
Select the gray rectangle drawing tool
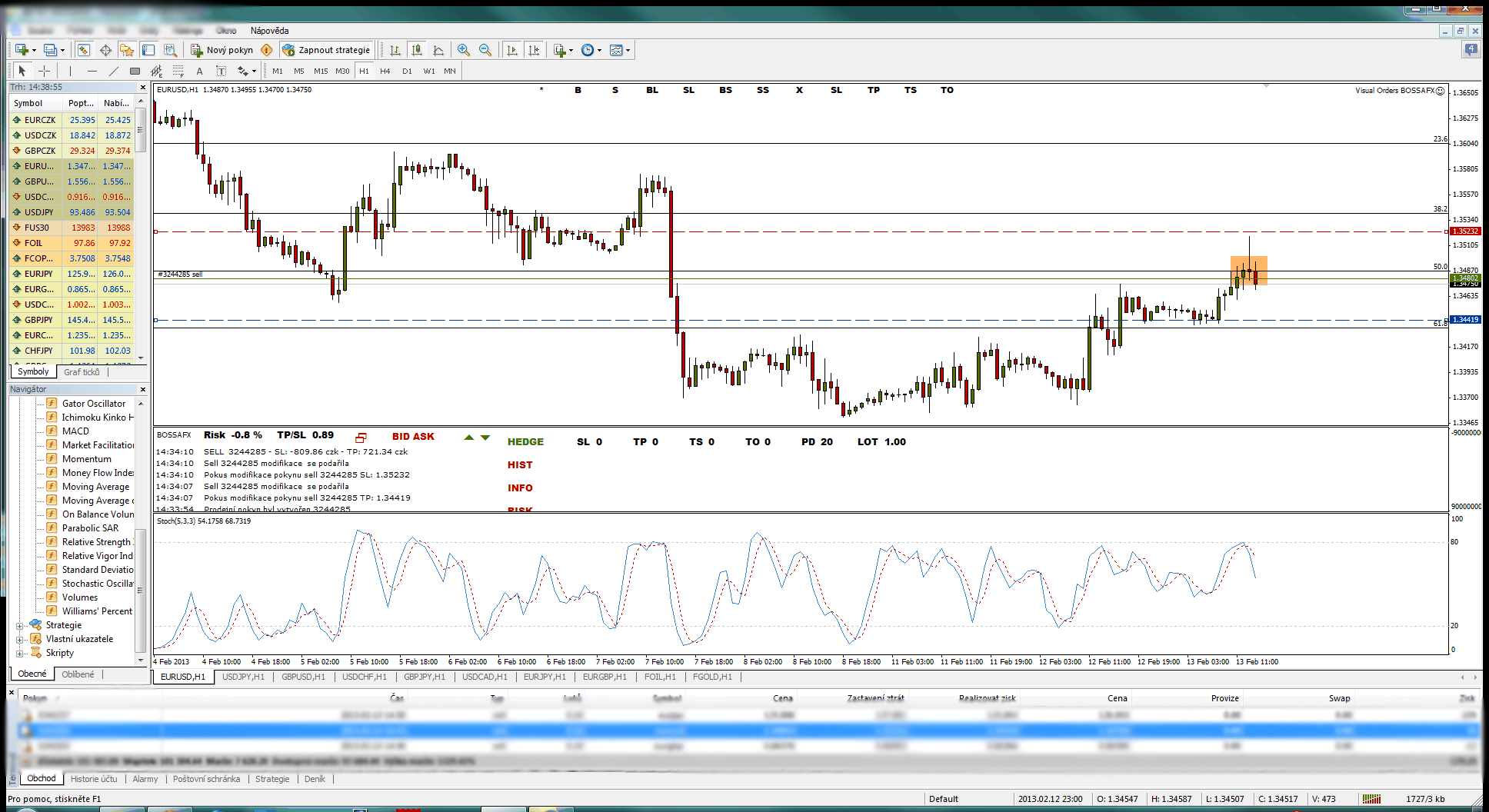(135, 71)
